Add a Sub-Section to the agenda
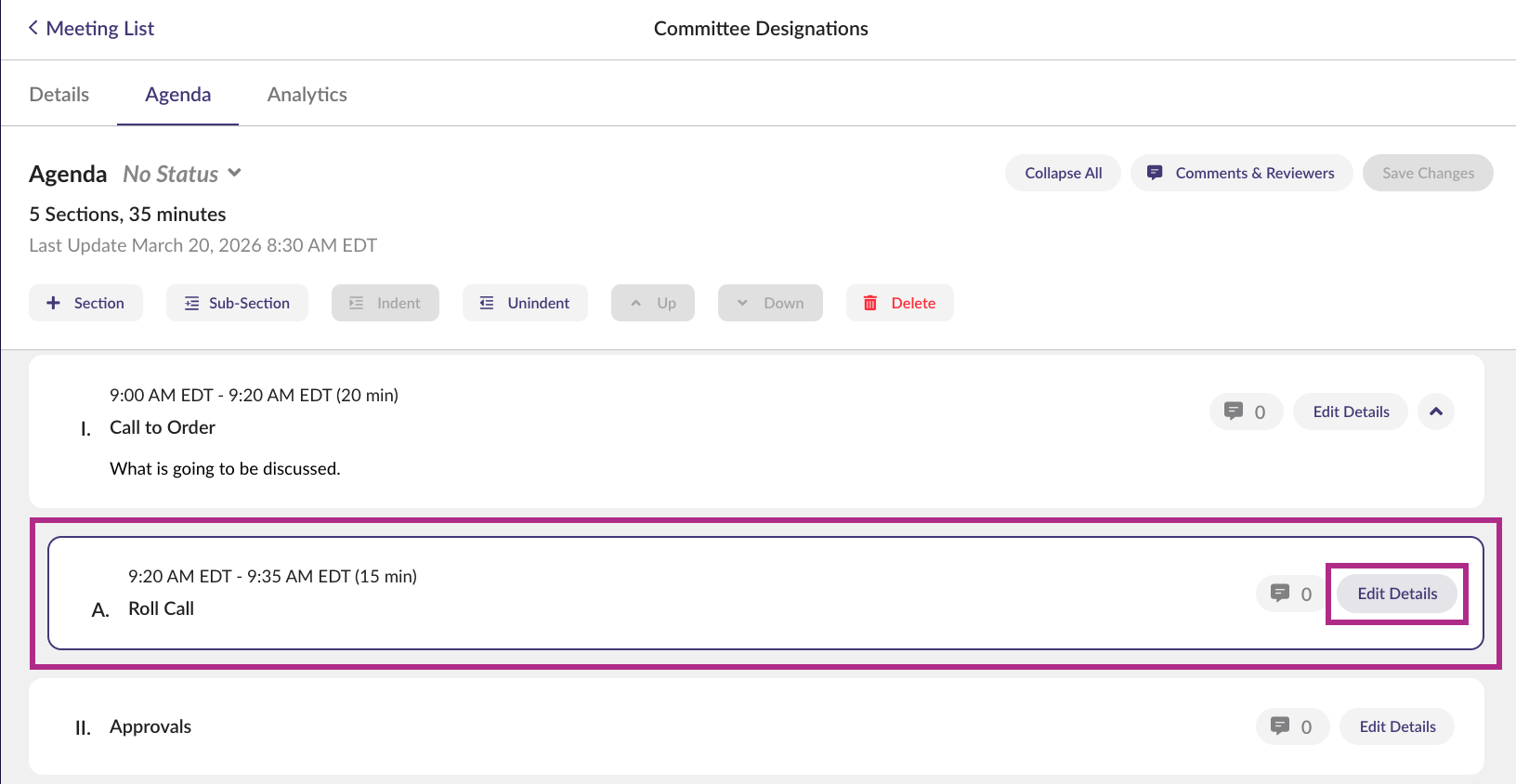Screen dimensions: 1516x784 pos(237,303)
